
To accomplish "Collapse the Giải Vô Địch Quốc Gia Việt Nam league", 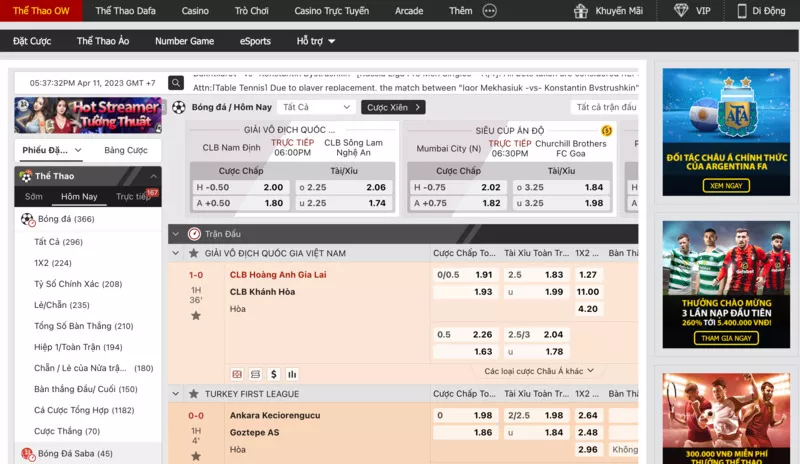I will pos(176,253).
